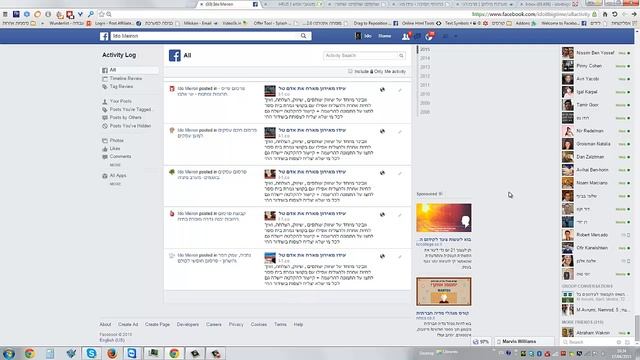Select the Likes filter in the sidebar
This screenshot has width=640, height=360.
(x=115, y=149)
